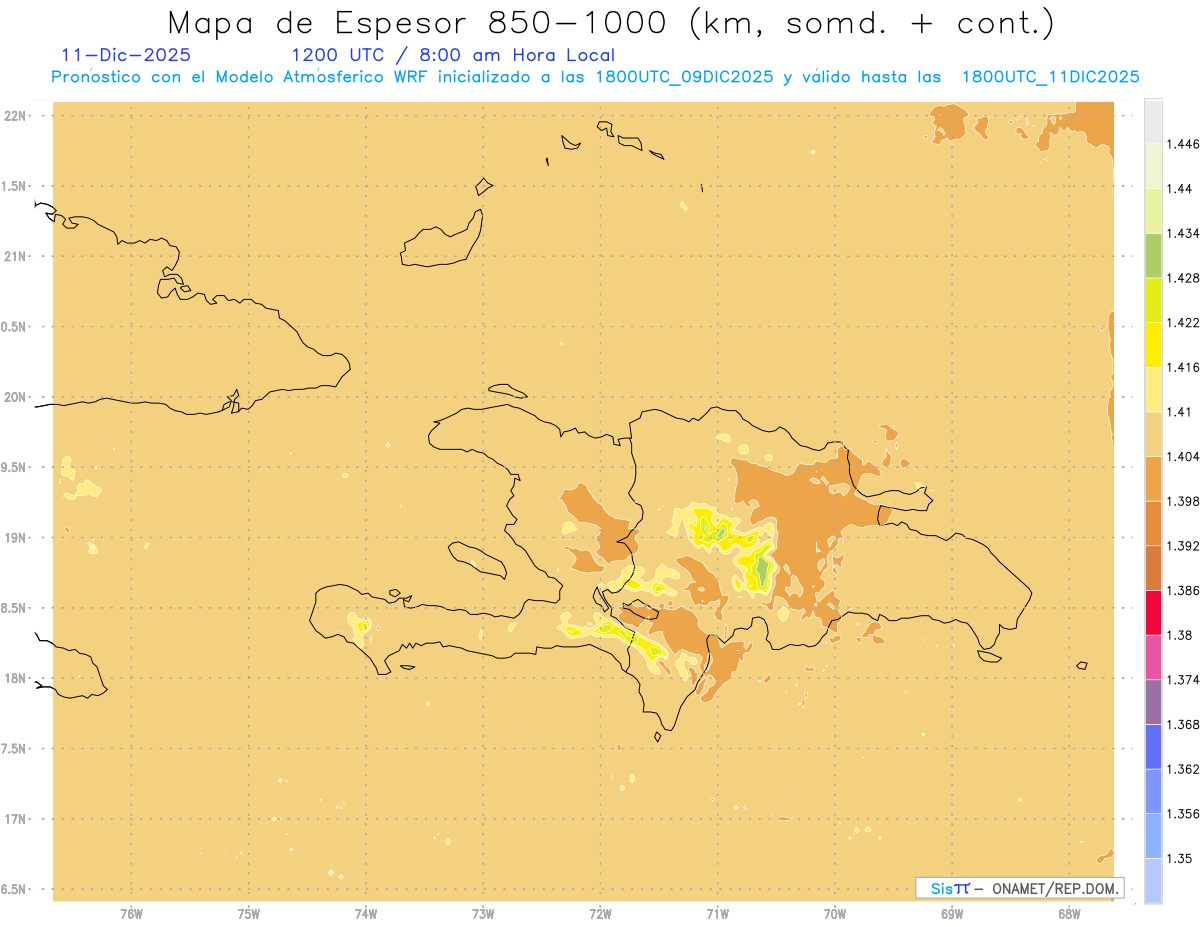Pick the green legend swatch between 1.428 and 1.434
Viewport: 1200px width, 927px height.
1153,255
